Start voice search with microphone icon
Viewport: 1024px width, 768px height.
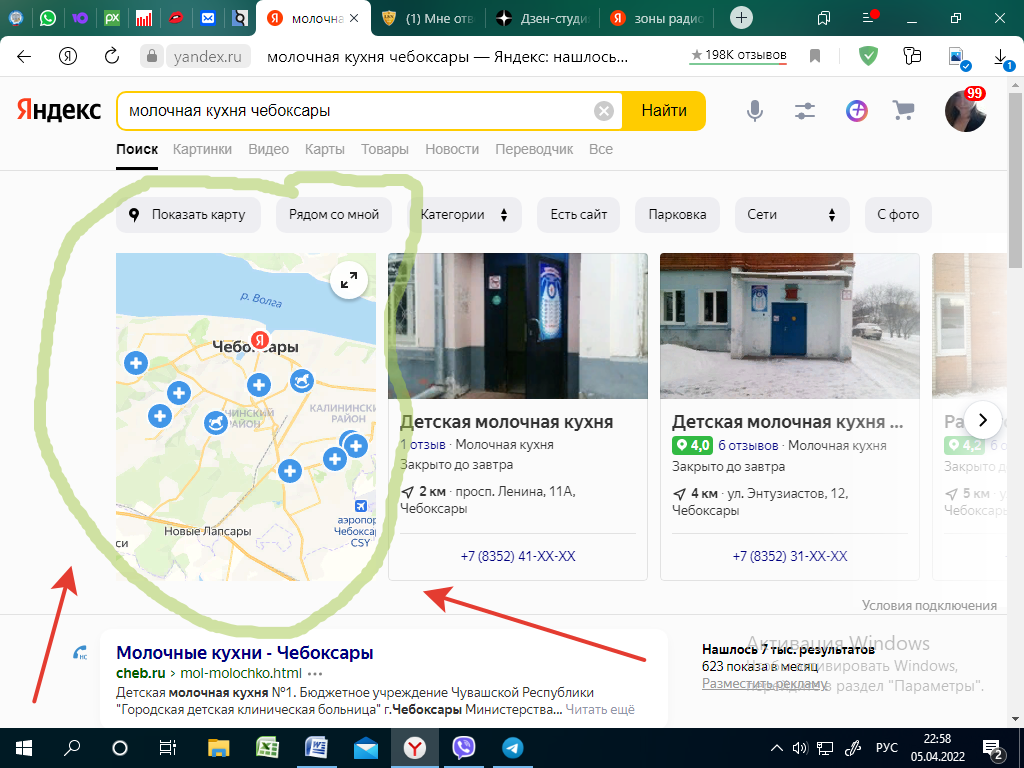point(754,111)
